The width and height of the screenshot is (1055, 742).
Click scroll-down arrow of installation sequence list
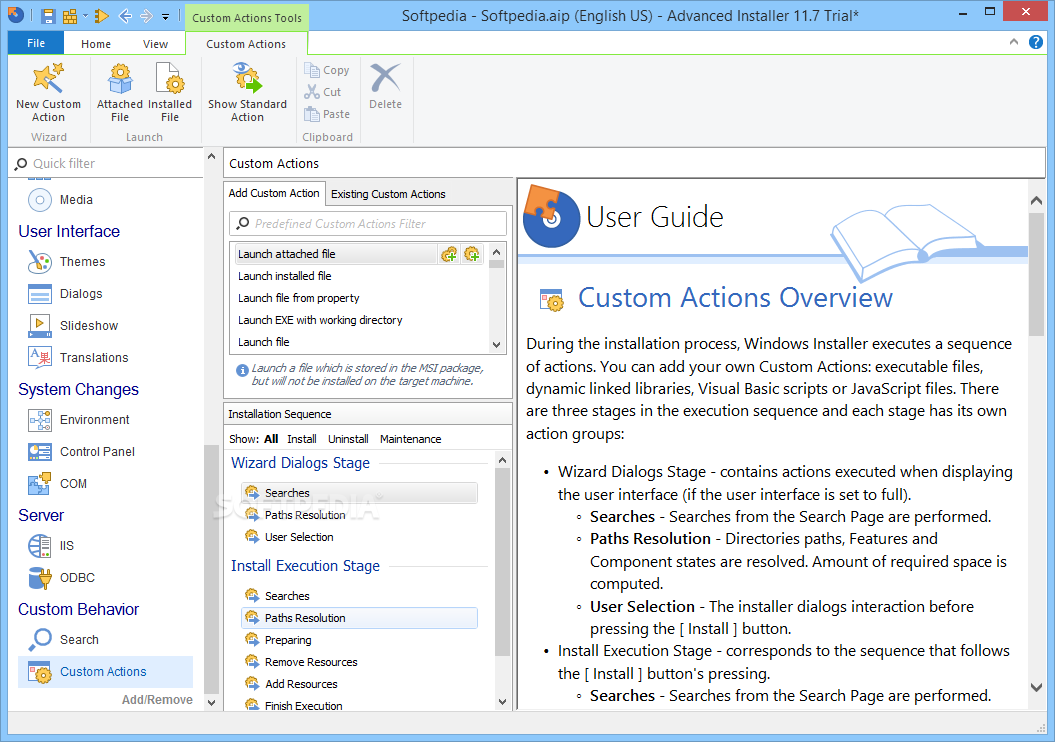pyautogui.click(x=503, y=702)
